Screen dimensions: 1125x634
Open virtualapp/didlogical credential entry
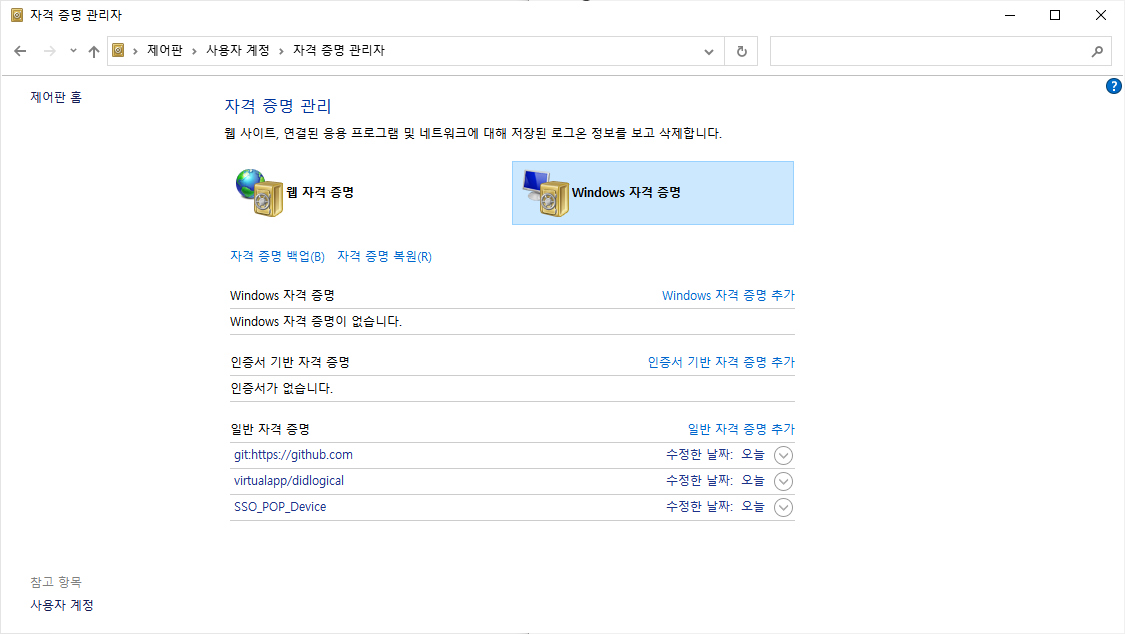(x=289, y=481)
